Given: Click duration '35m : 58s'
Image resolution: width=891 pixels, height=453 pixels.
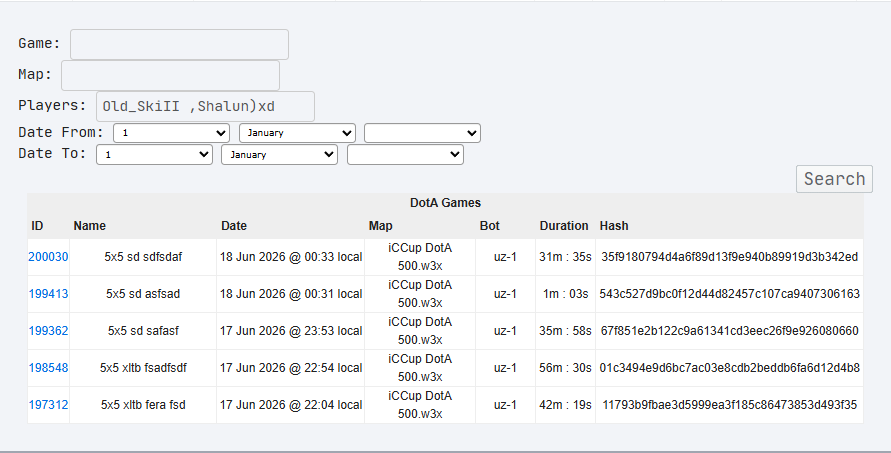Looking at the screenshot, I should (x=565, y=331).
